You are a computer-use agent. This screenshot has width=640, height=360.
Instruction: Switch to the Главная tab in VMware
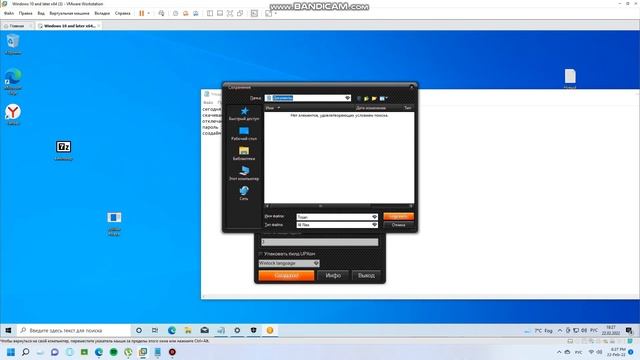pyautogui.click(x=16, y=26)
